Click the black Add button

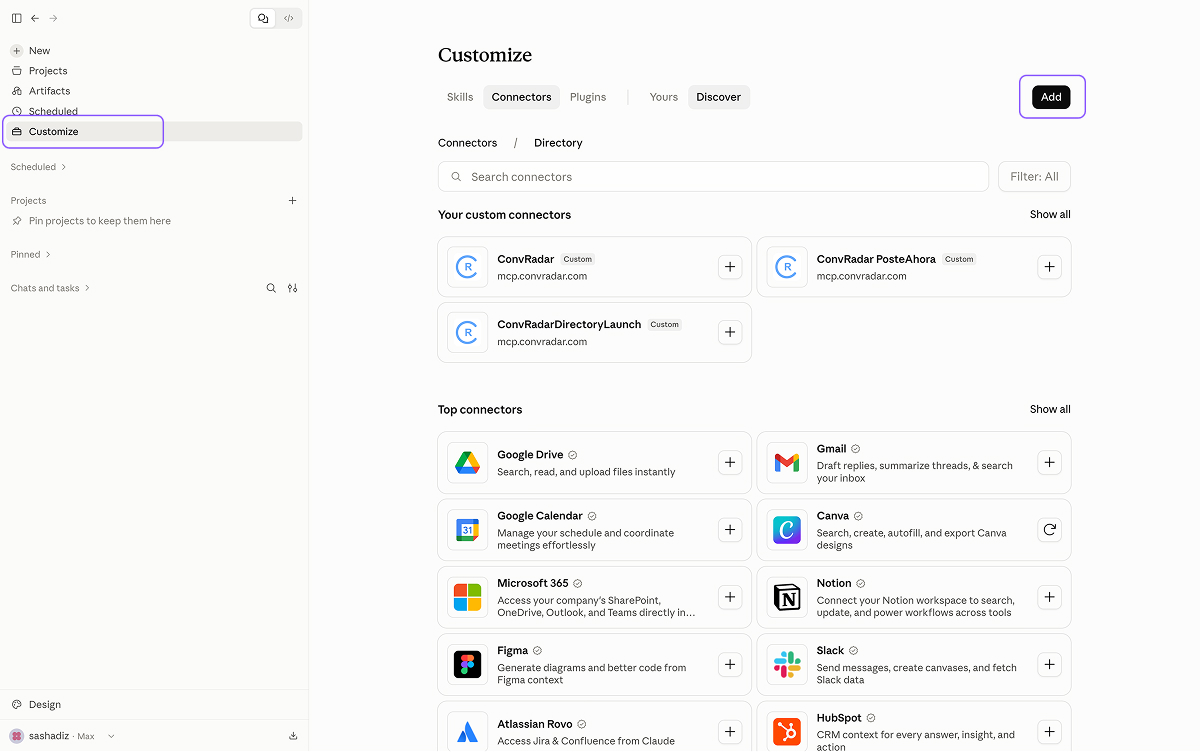click(1051, 97)
